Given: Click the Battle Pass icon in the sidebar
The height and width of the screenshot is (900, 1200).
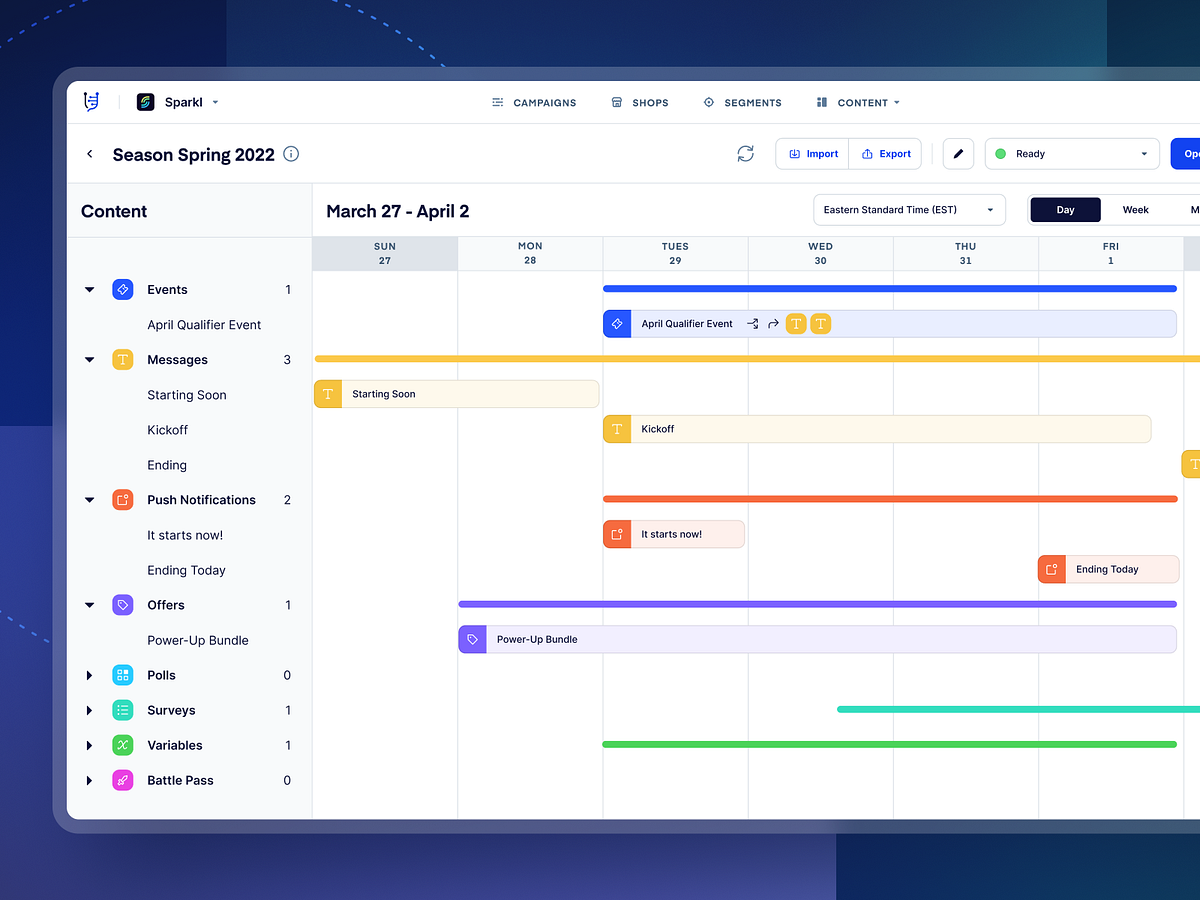Looking at the screenshot, I should point(122,780).
